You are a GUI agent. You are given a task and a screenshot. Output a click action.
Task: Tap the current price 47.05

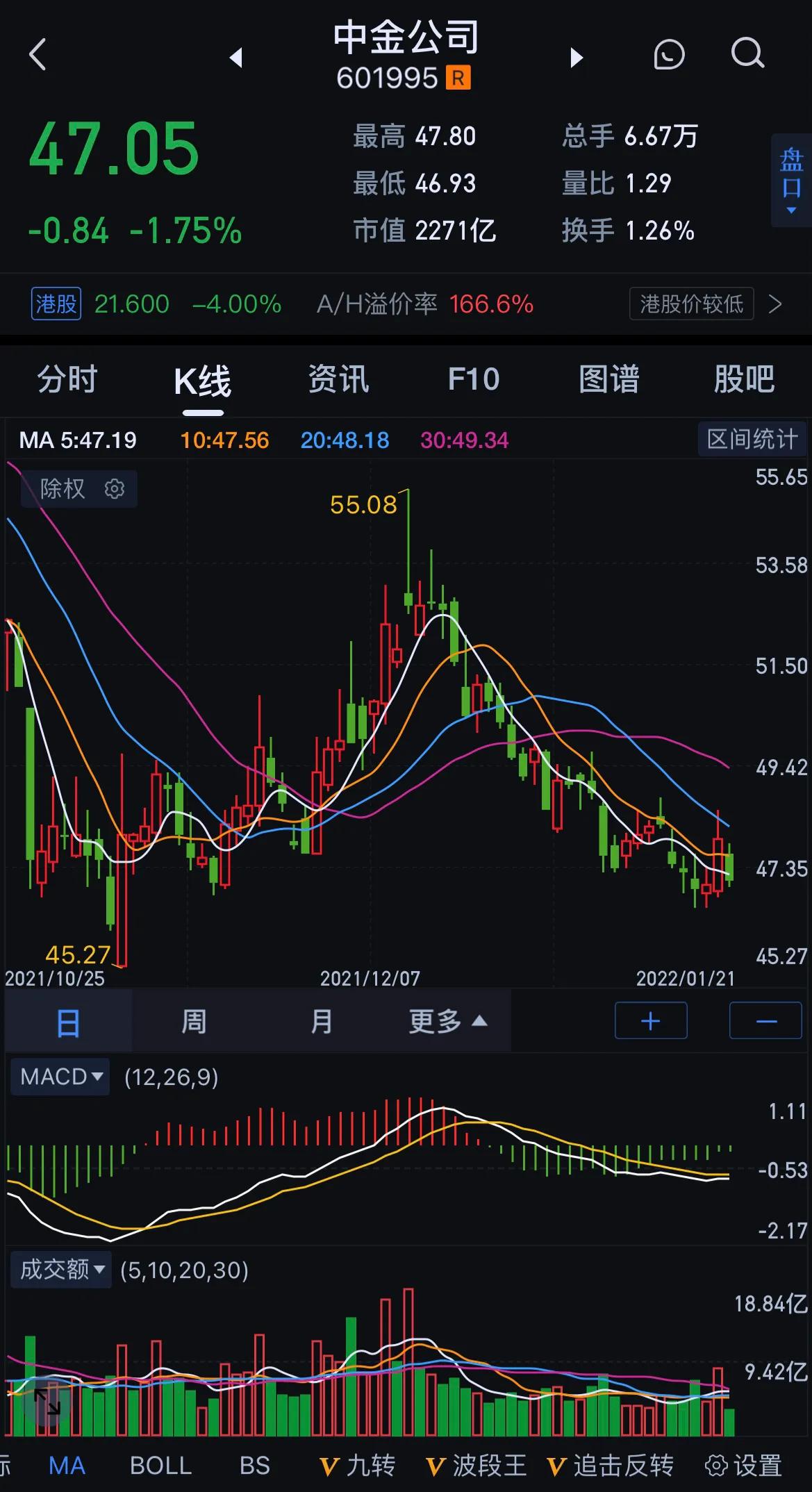tap(114, 148)
